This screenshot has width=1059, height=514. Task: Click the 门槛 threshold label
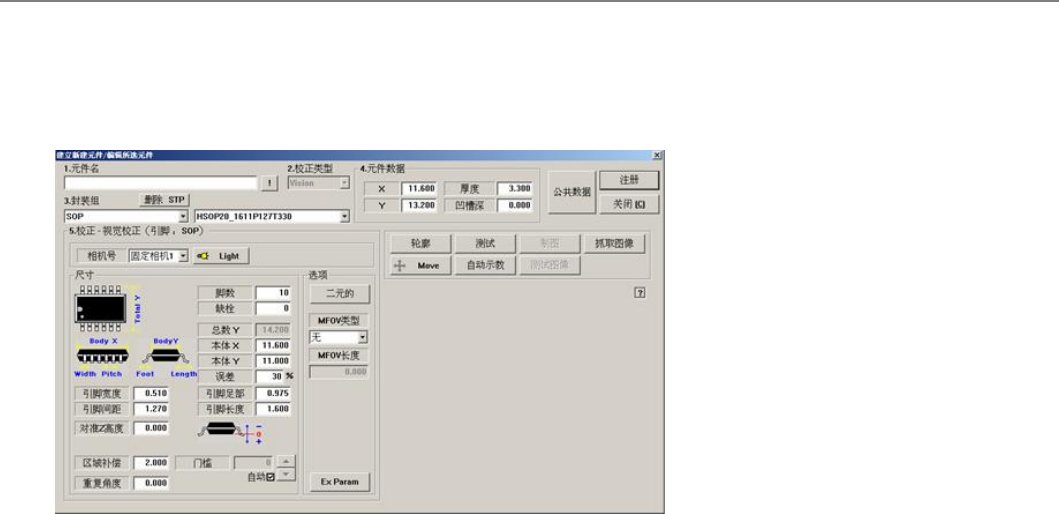click(x=202, y=463)
